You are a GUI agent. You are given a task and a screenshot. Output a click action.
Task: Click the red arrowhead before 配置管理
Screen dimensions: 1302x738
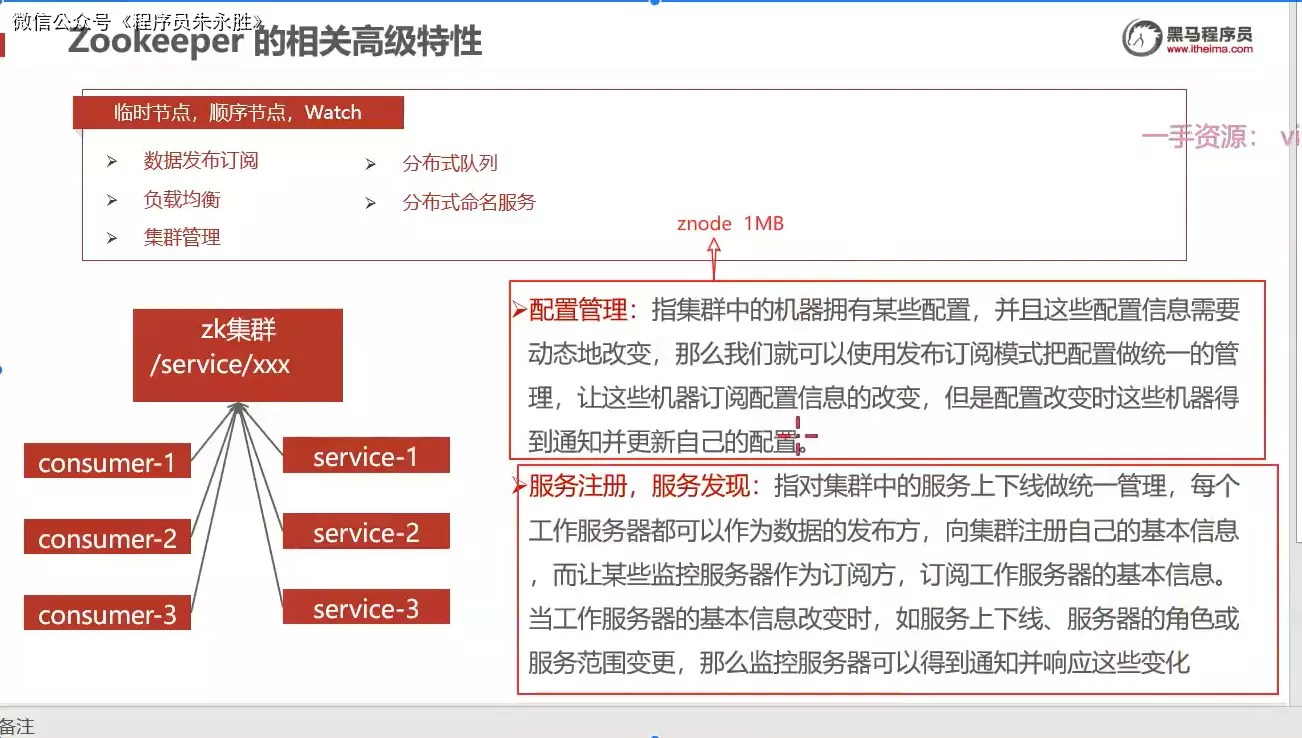[x=519, y=311]
